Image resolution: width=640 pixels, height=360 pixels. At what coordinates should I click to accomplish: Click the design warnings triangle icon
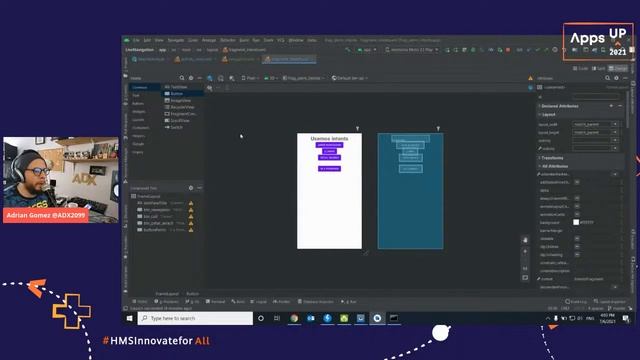tap(531, 78)
